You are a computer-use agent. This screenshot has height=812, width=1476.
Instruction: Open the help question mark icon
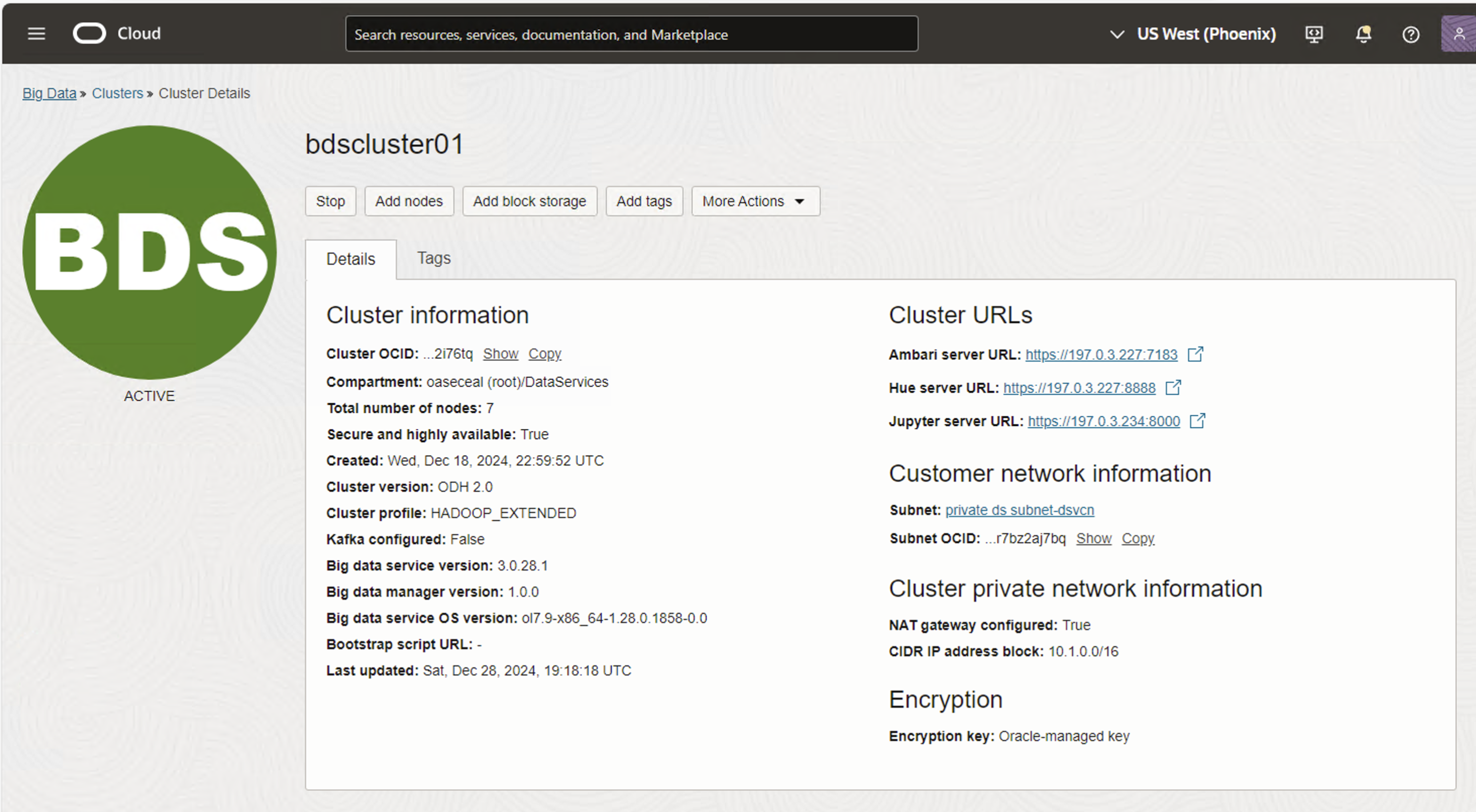tap(1411, 35)
